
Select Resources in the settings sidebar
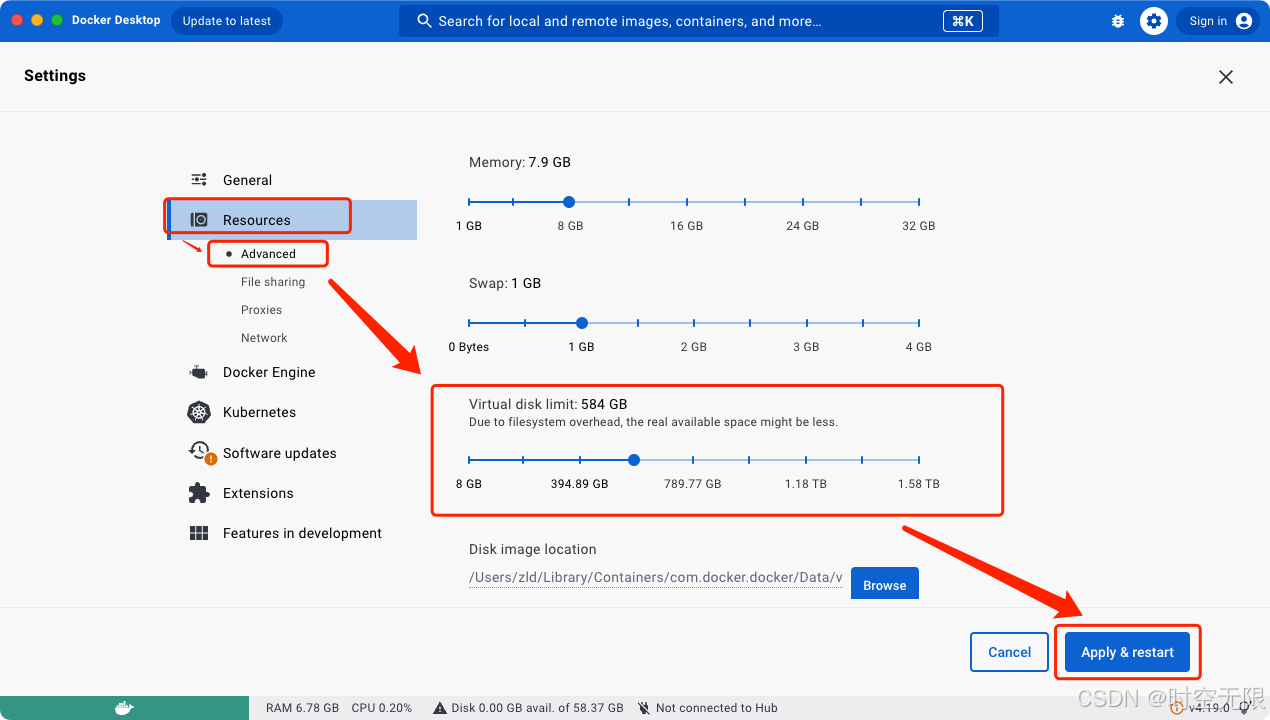[293, 220]
